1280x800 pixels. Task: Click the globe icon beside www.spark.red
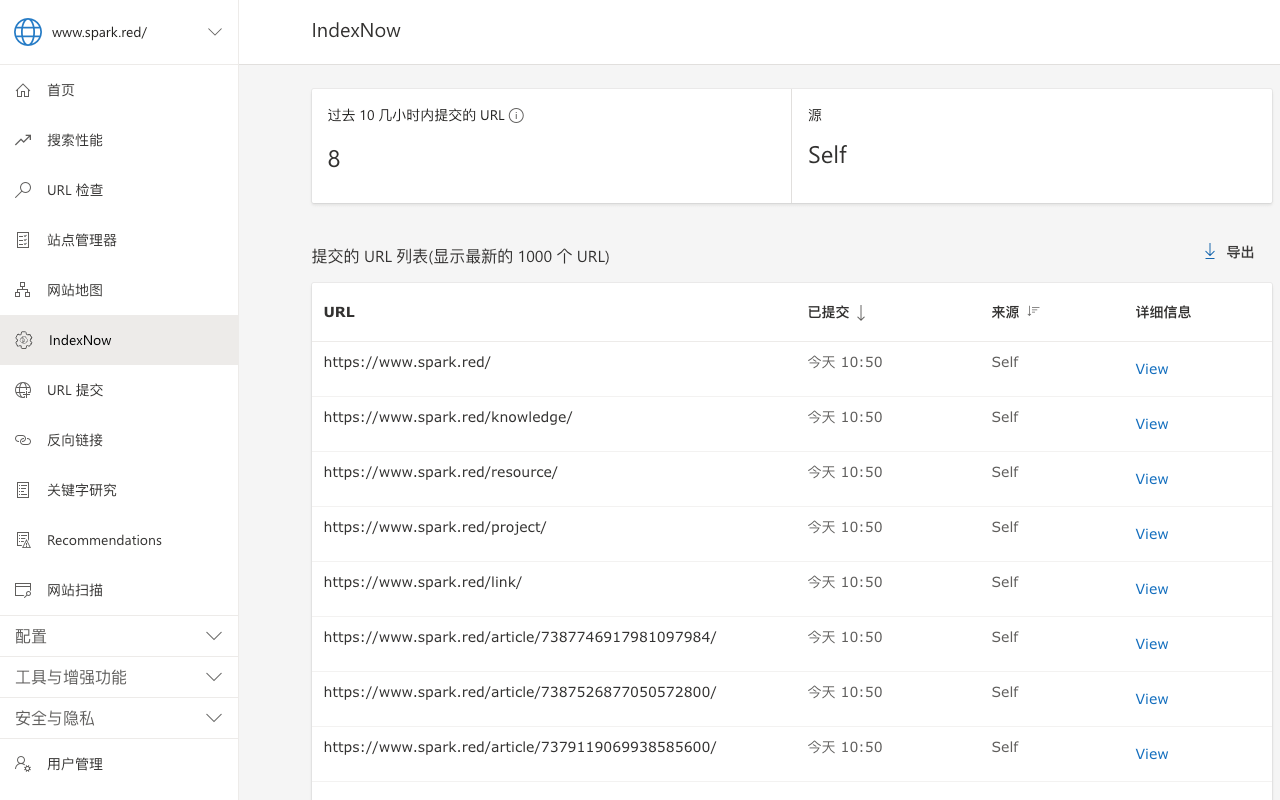point(27,31)
